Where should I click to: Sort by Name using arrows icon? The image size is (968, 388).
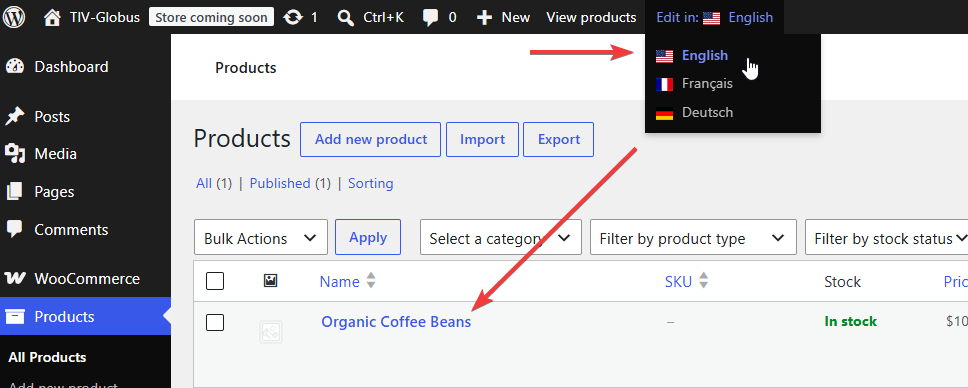pyautogui.click(x=370, y=281)
